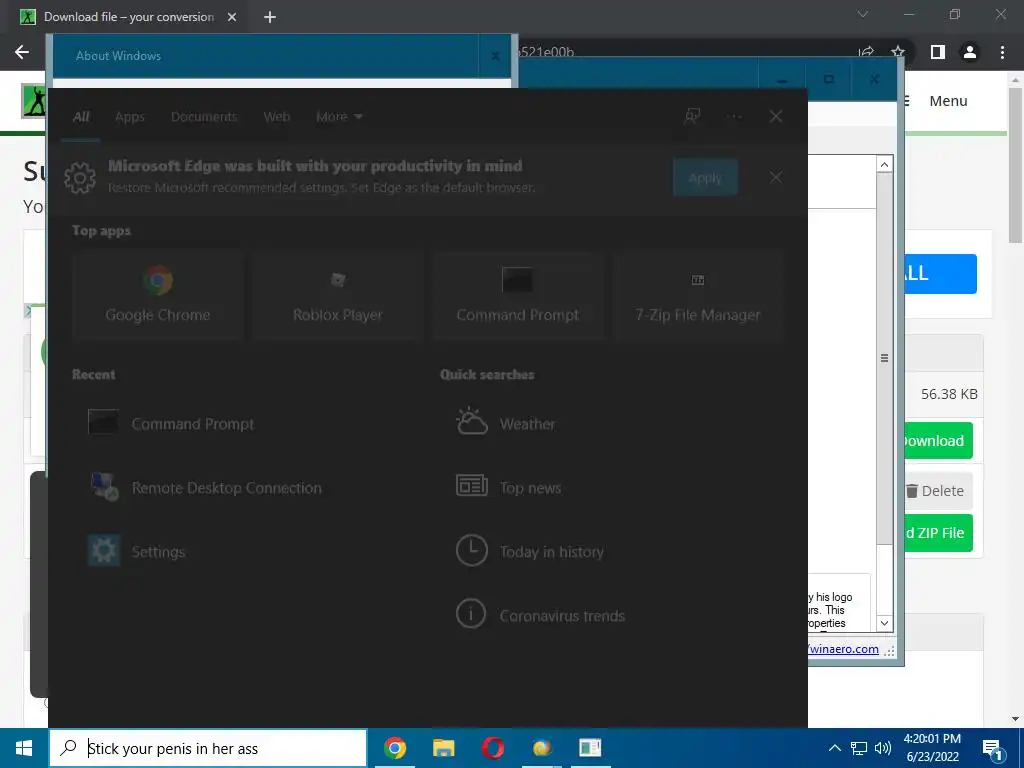Image resolution: width=1024 pixels, height=768 pixels.
Task: Open Remote Desktop Connection recent item
Action: (205, 487)
